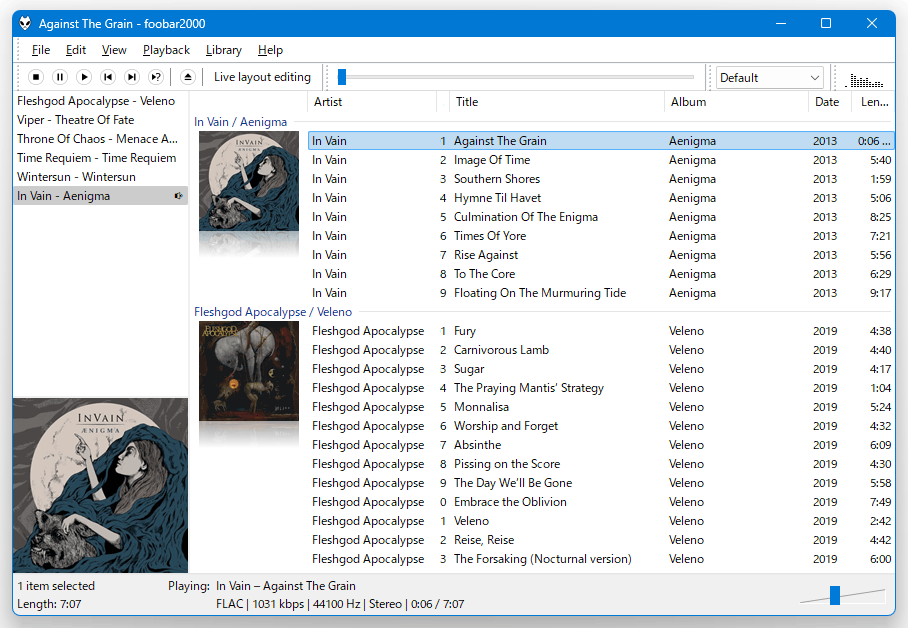This screenshot has height=628, width=908.
Task: Select the In Vain - Aenigma playlist
Action: (x=101, y=196)
